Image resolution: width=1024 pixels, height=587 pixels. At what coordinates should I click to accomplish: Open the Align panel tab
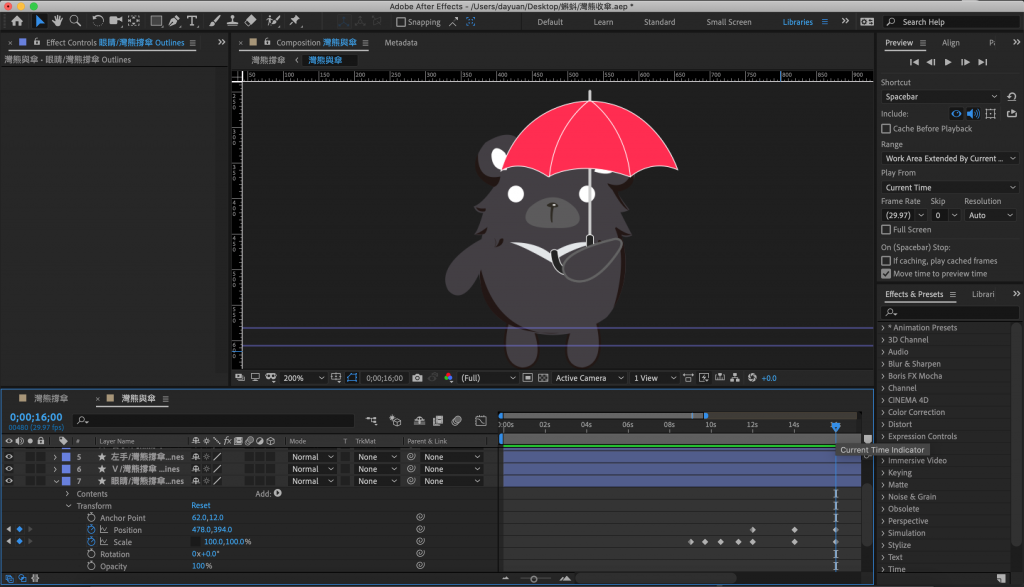(x=950, y=43)
